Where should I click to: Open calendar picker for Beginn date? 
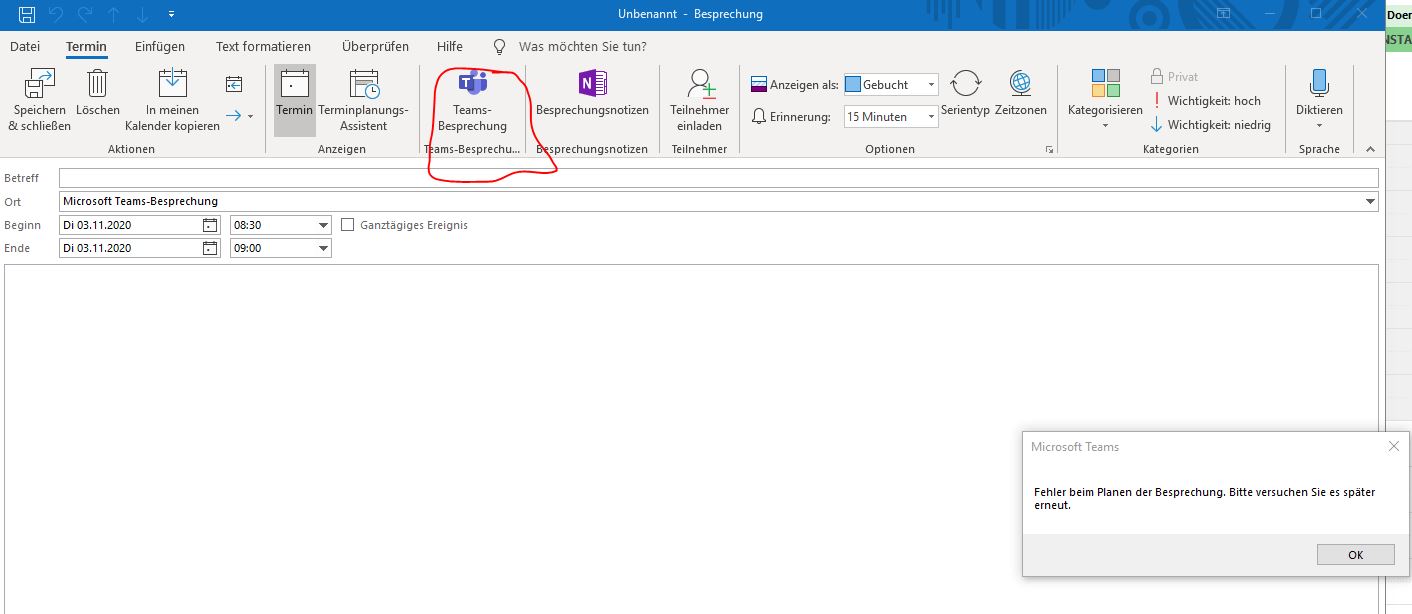coord(210,225)
